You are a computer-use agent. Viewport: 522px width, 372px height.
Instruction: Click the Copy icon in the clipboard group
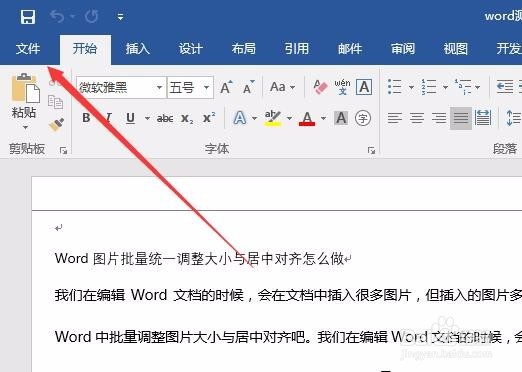click(x=55, y=102)
